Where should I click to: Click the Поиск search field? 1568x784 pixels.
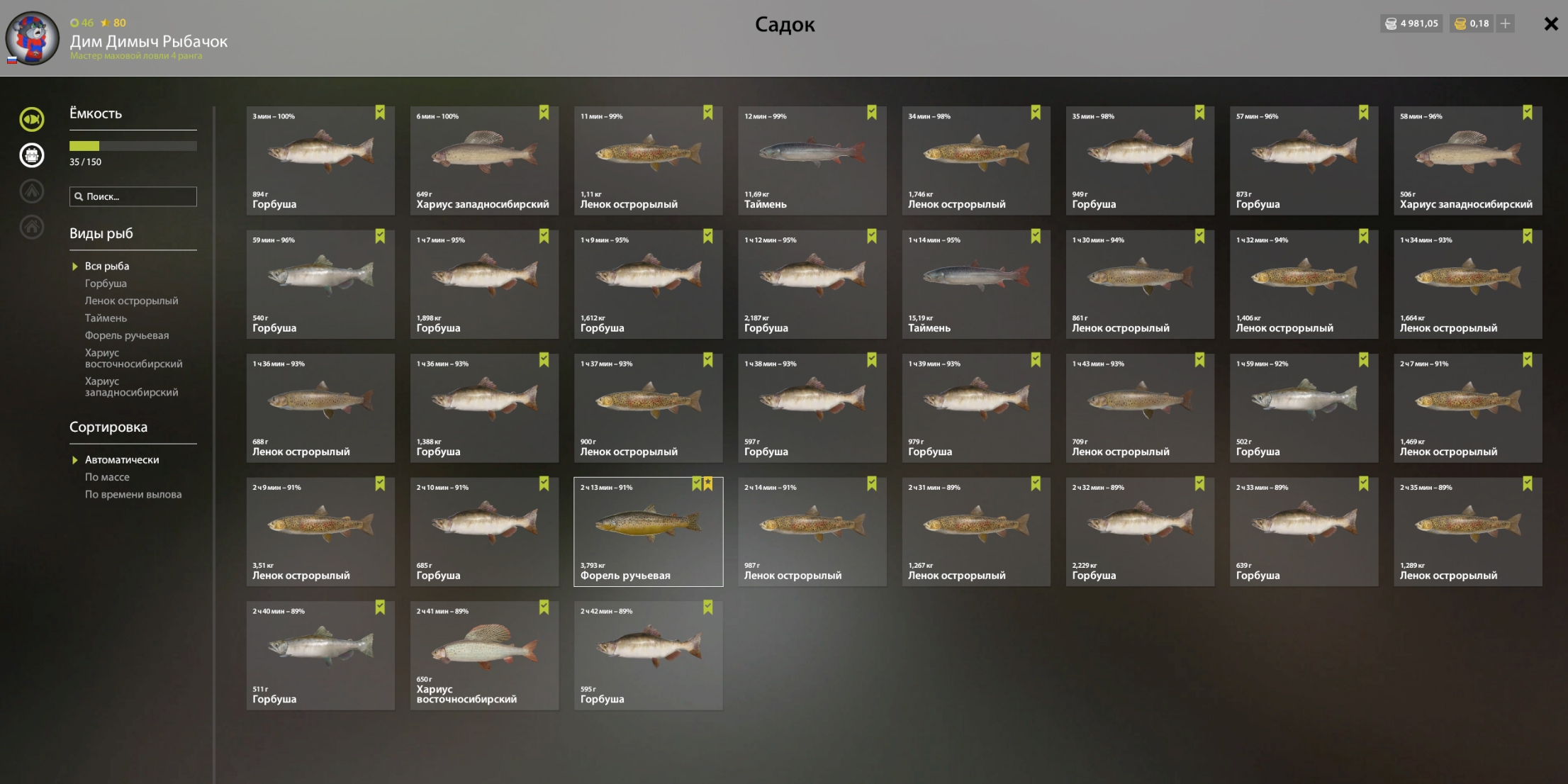coord(133,196)
